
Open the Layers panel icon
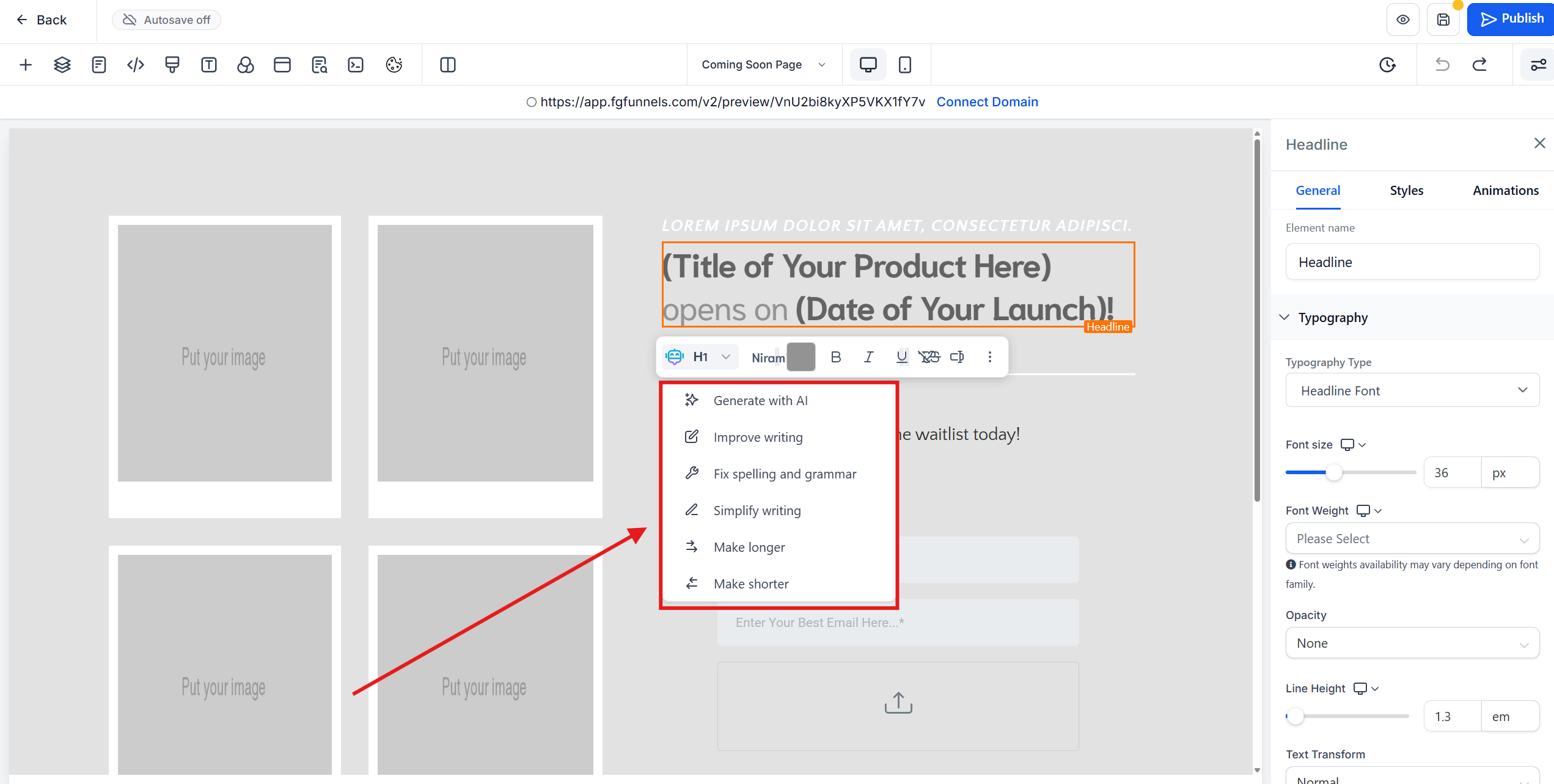(62, 65)
